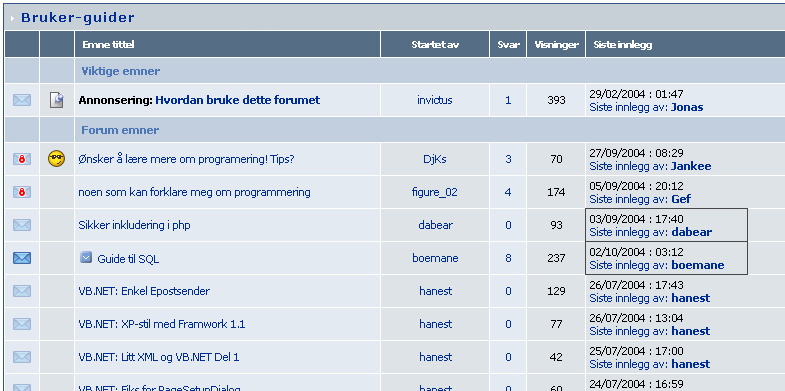The image size is (785, 391).
Task: Click reply count 8 on Guide til SQL
Action: (508, 258)
